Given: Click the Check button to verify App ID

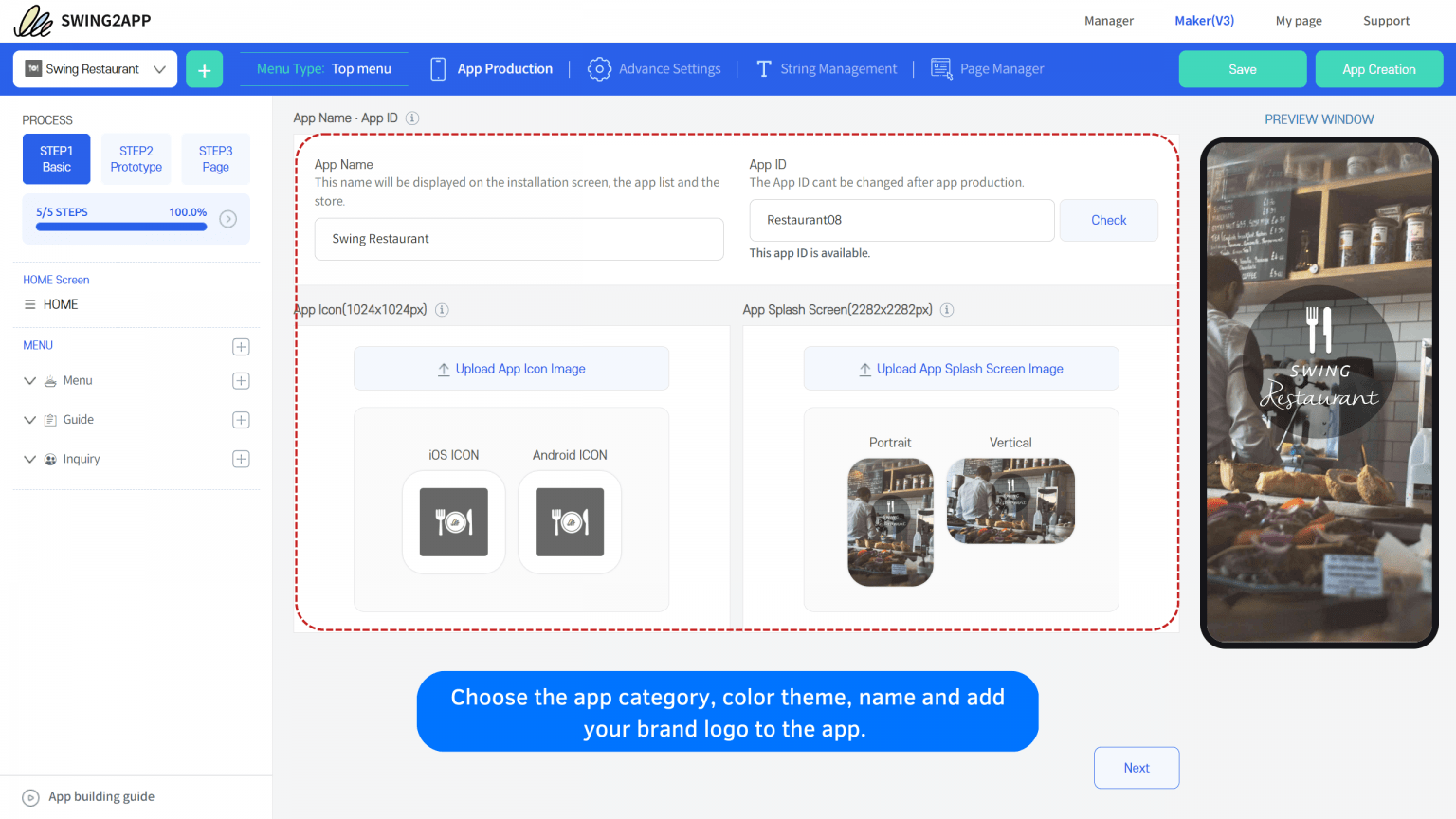Looking at the screenshot, I should [1108, 220].
